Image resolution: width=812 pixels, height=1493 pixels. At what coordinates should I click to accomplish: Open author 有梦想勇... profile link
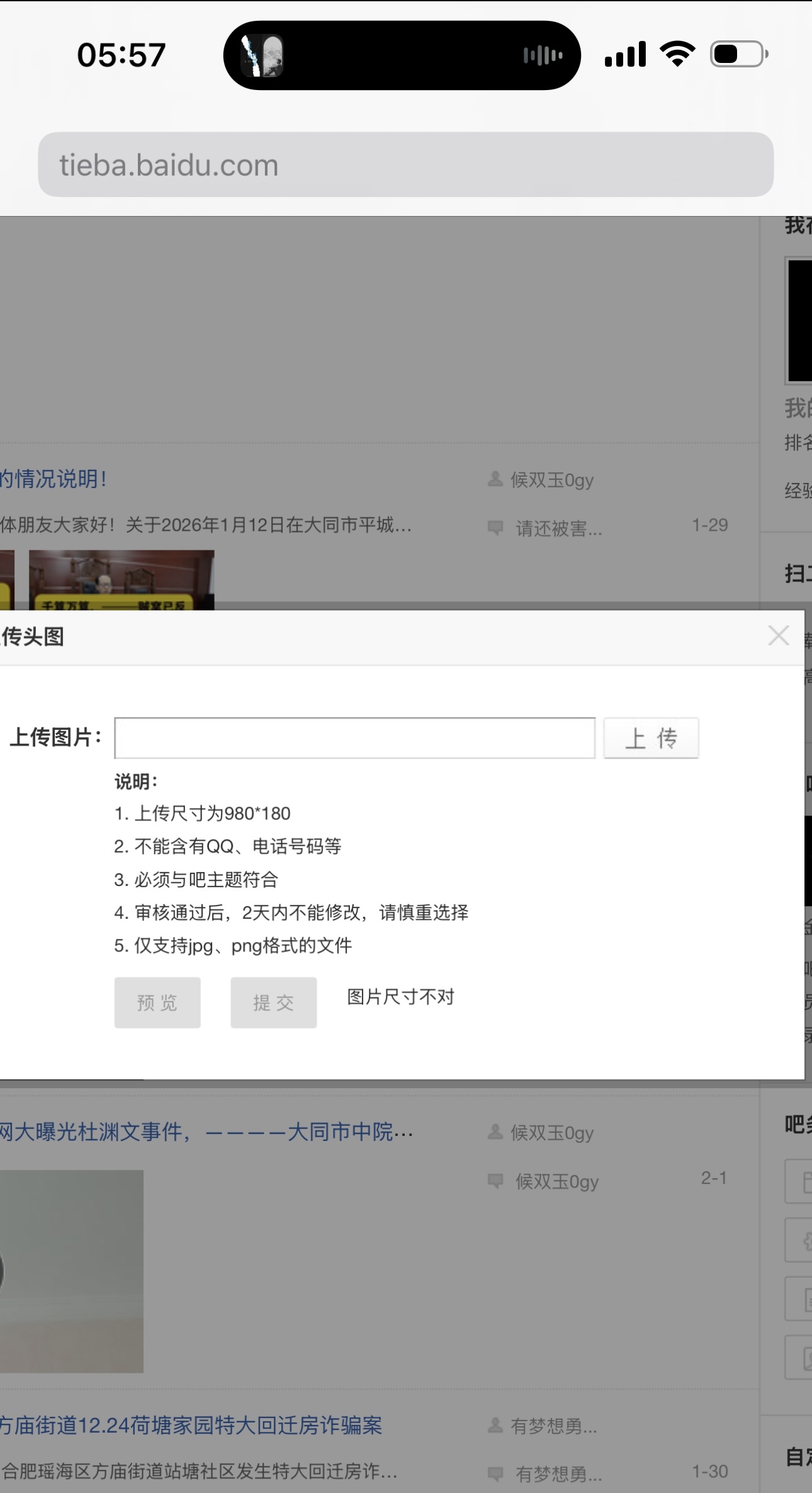pos(553,1426)
